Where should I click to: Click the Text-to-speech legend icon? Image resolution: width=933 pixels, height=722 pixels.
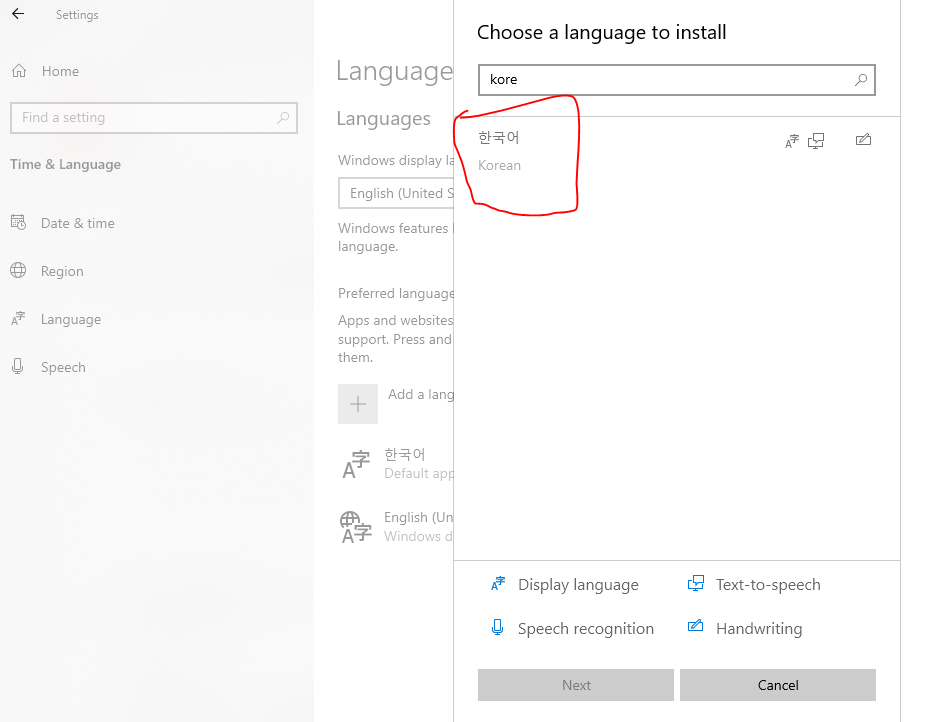(x=696, y=583)
